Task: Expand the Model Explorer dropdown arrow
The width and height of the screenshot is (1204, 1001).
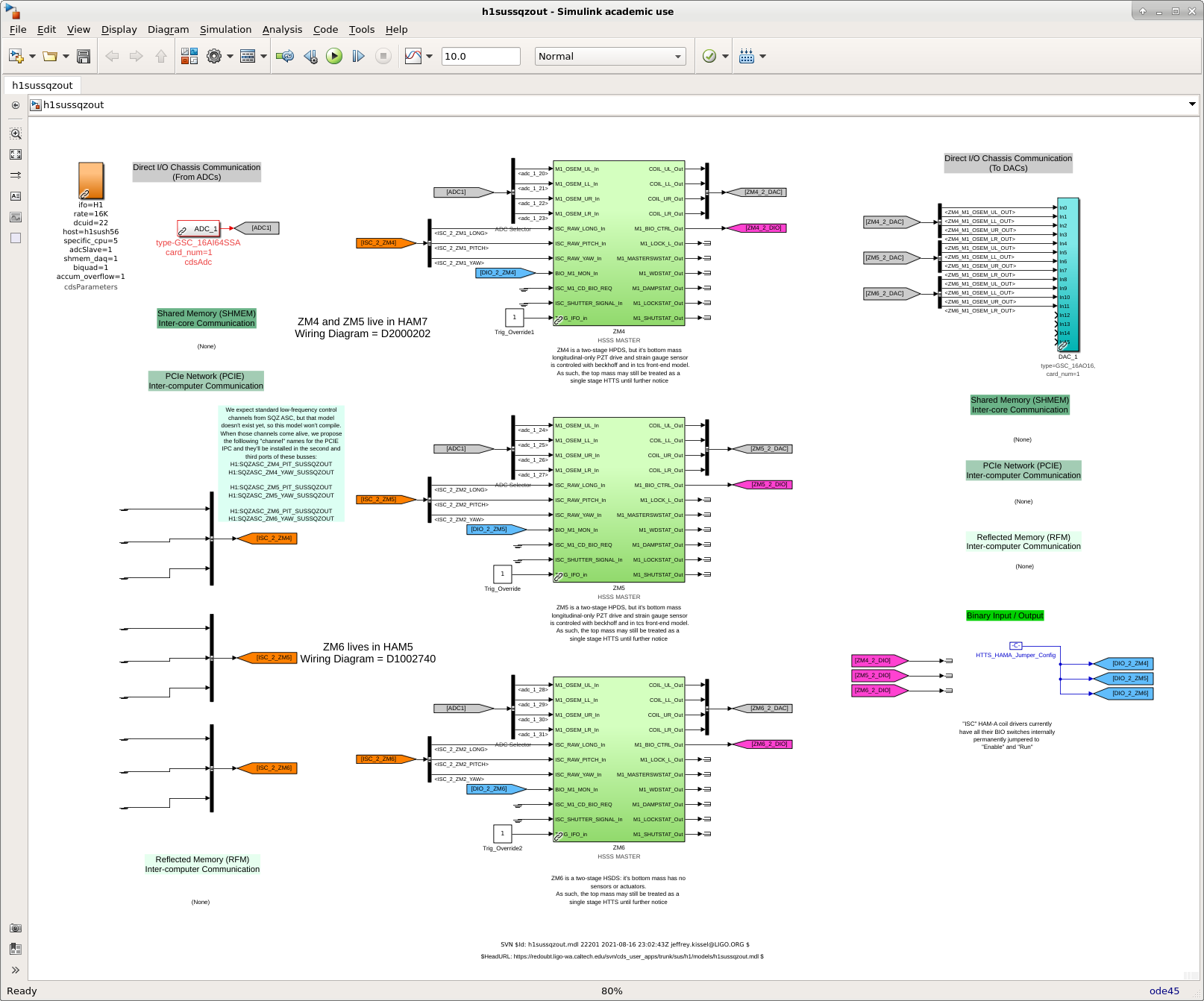Action: click(263, 56)
